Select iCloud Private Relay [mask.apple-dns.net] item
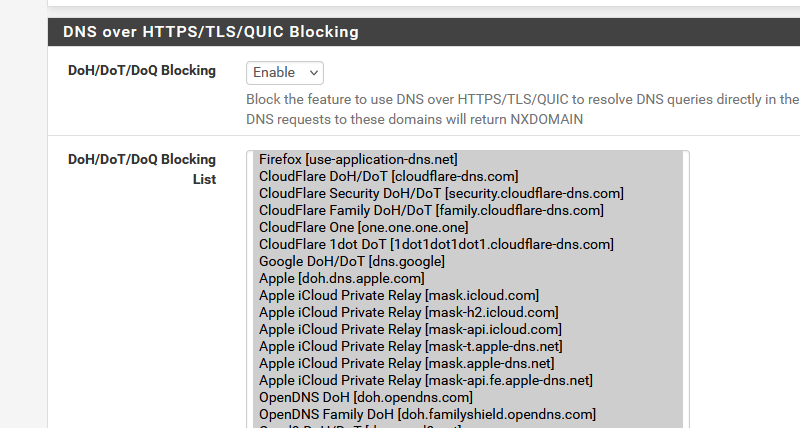 click(406, 363)
